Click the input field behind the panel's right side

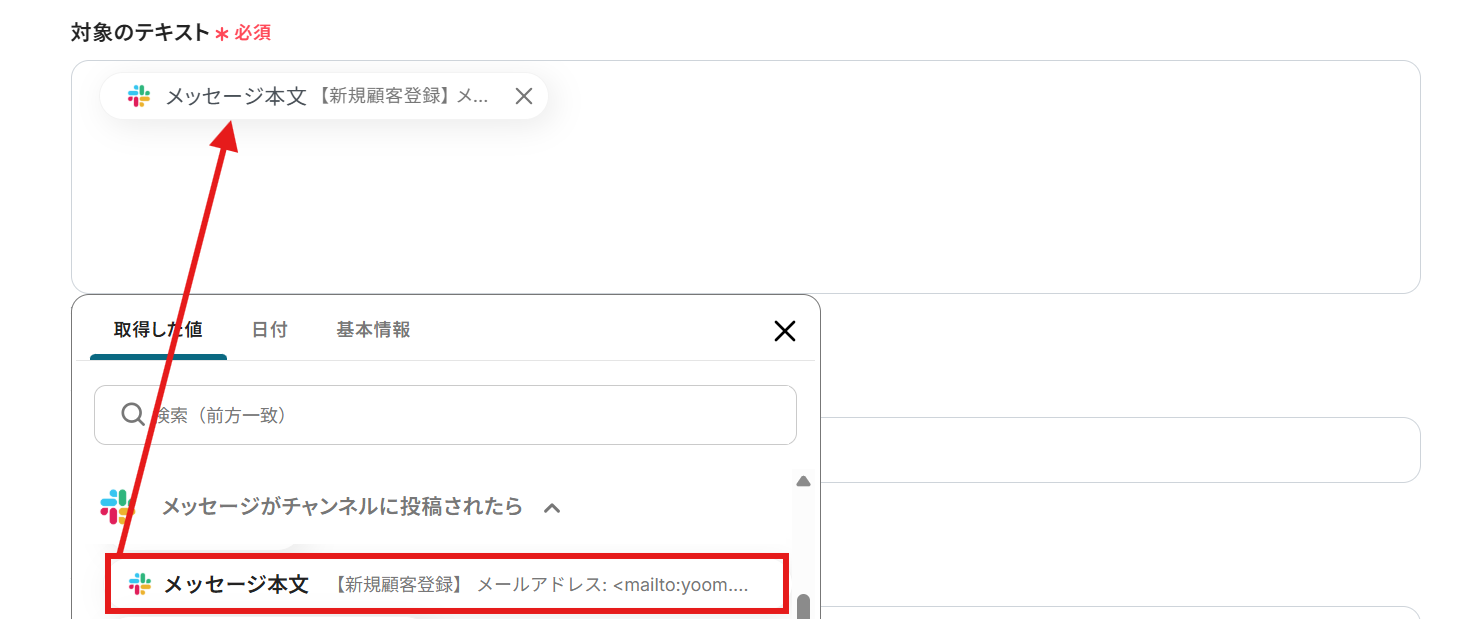pyautogui.click(x=1120, y=450)
